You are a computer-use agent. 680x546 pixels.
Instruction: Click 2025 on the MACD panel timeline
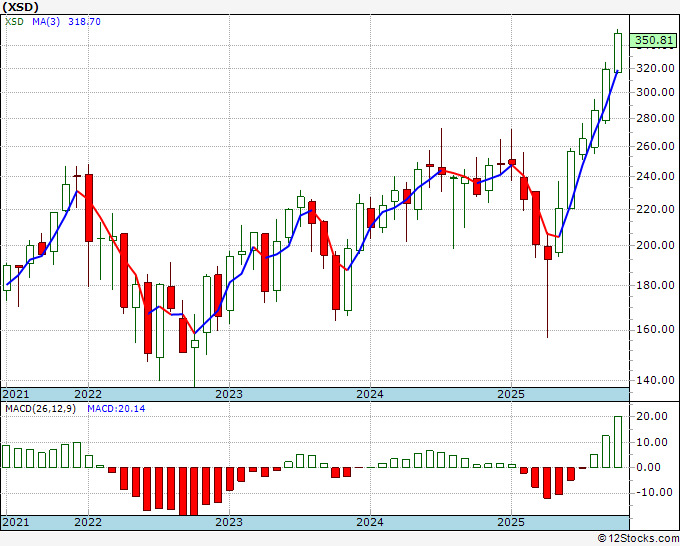point(511,522)
